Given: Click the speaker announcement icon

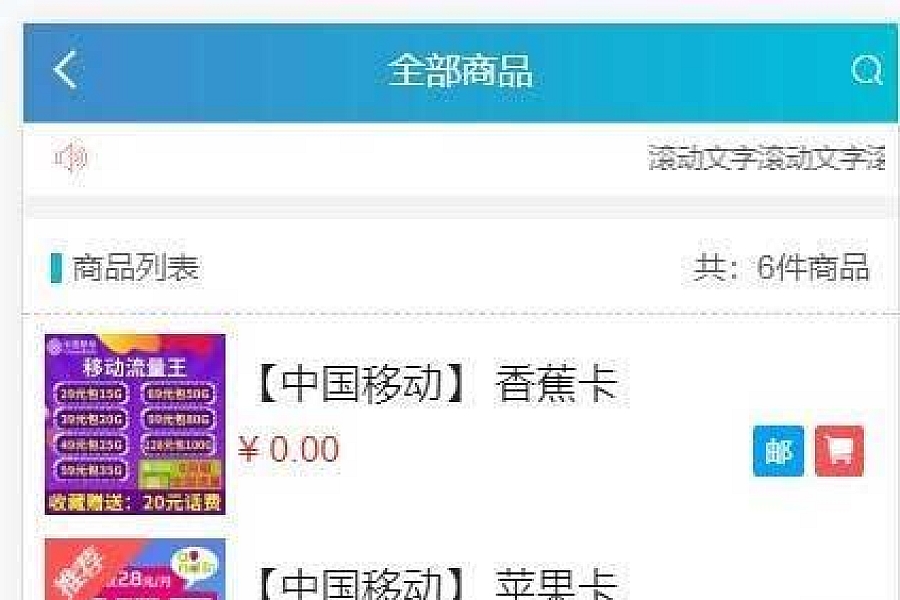Looking at the screenshot, I should coord(70,157).
